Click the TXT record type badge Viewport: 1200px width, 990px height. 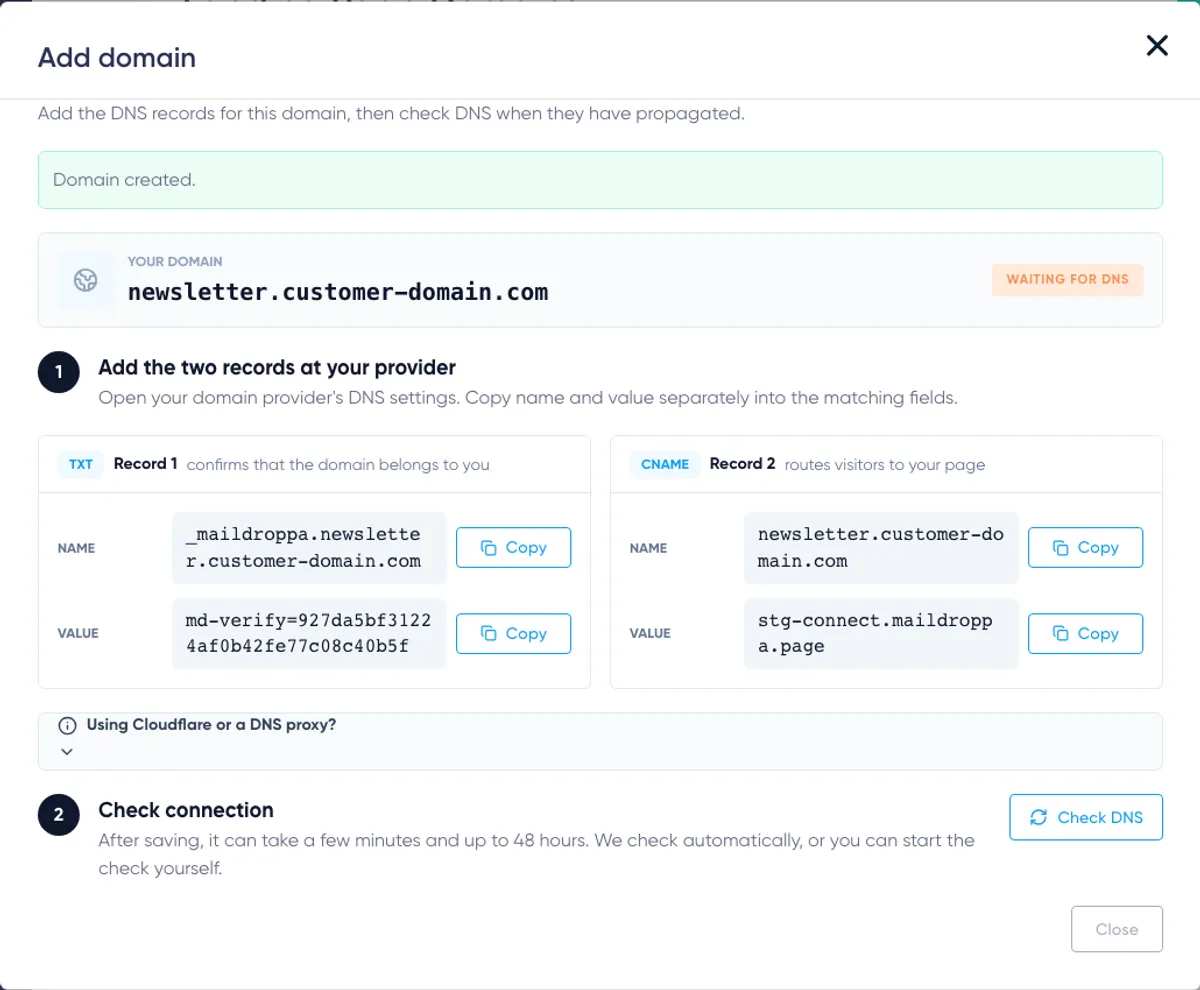click(x=81, y=464)
